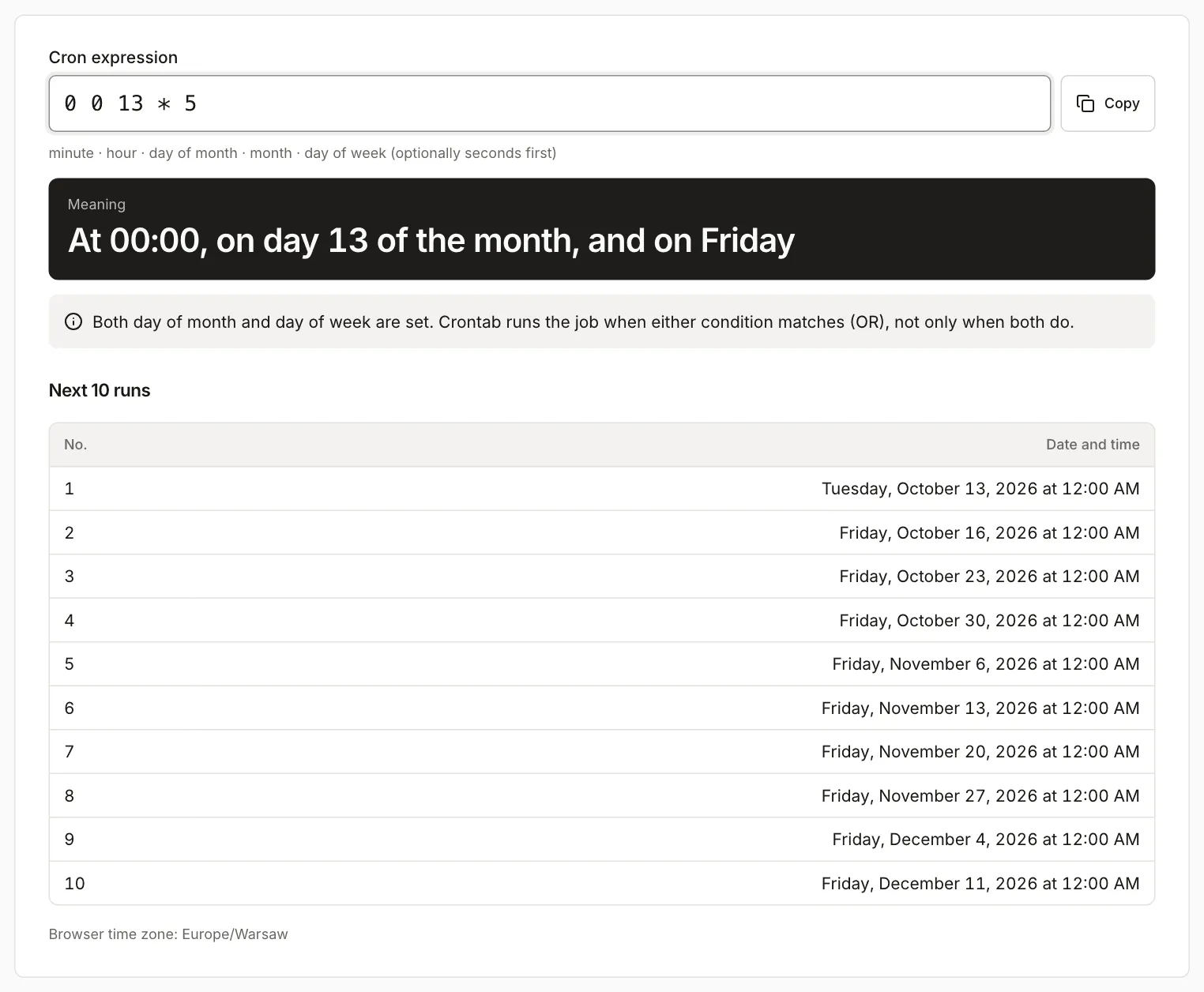Click the info icon in the notice

pos(73,321)
